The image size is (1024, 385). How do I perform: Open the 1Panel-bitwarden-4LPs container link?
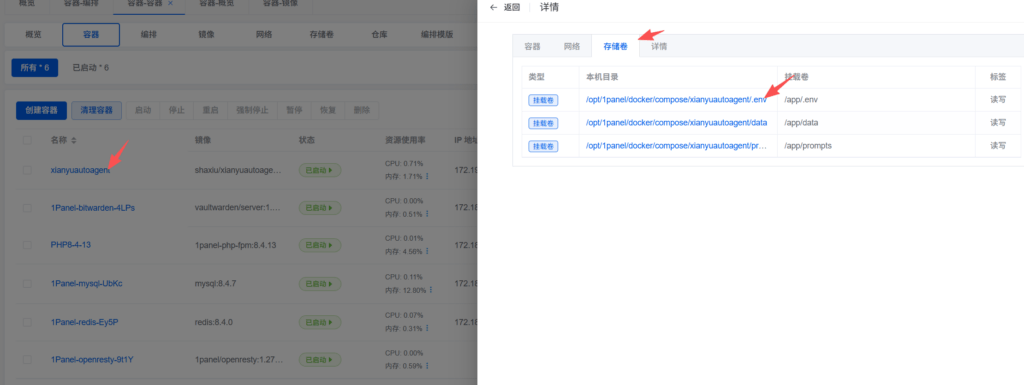coord(93,208)
